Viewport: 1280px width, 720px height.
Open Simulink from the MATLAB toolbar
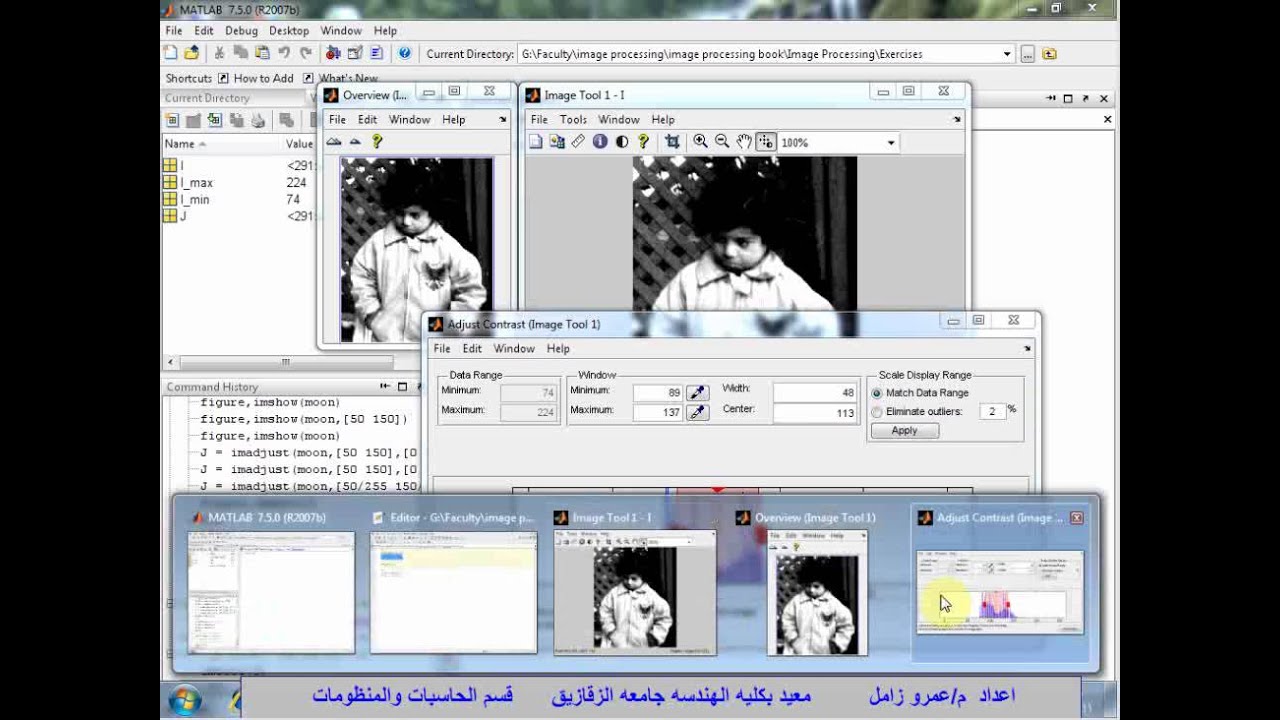click(x=333, y=53)
